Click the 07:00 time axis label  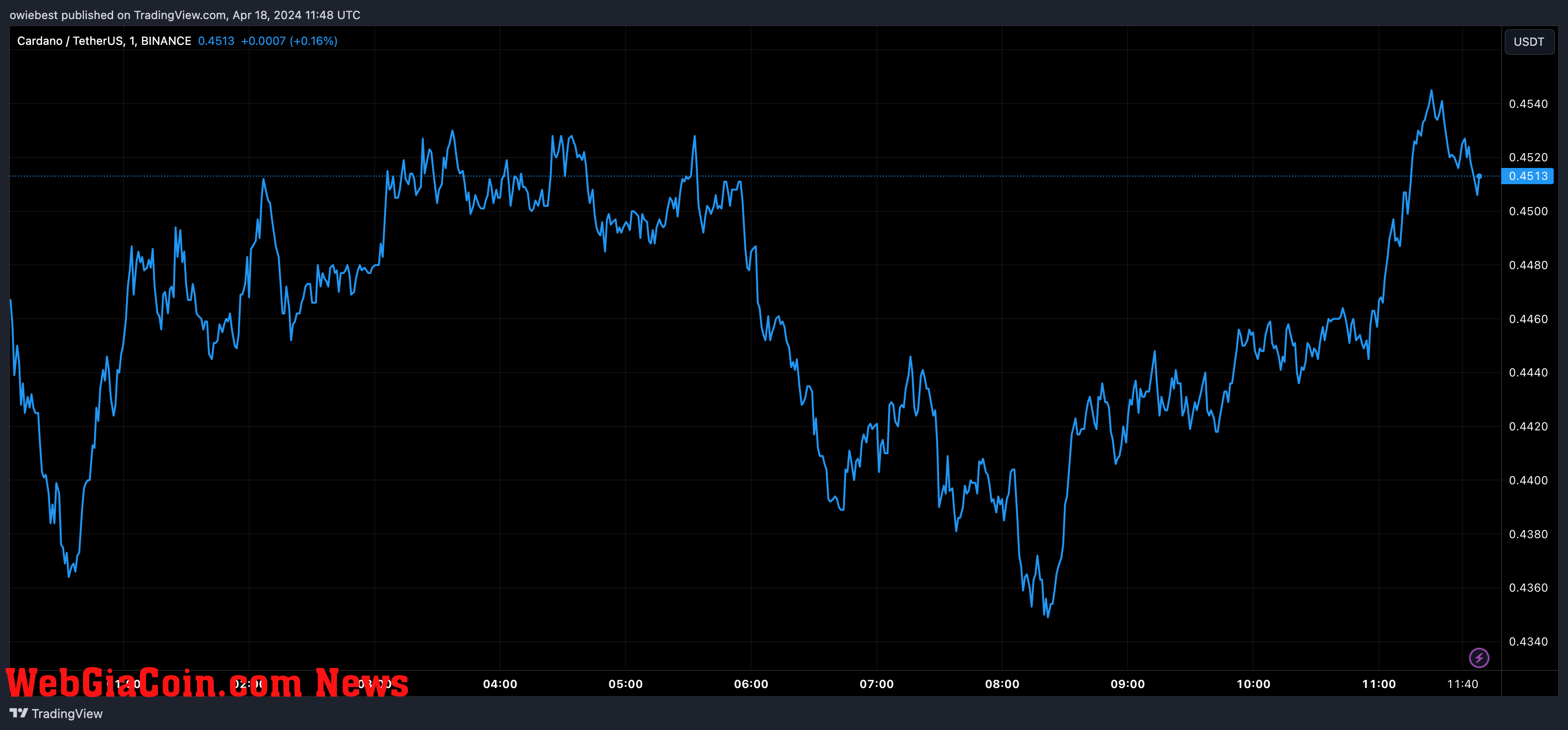877,684
